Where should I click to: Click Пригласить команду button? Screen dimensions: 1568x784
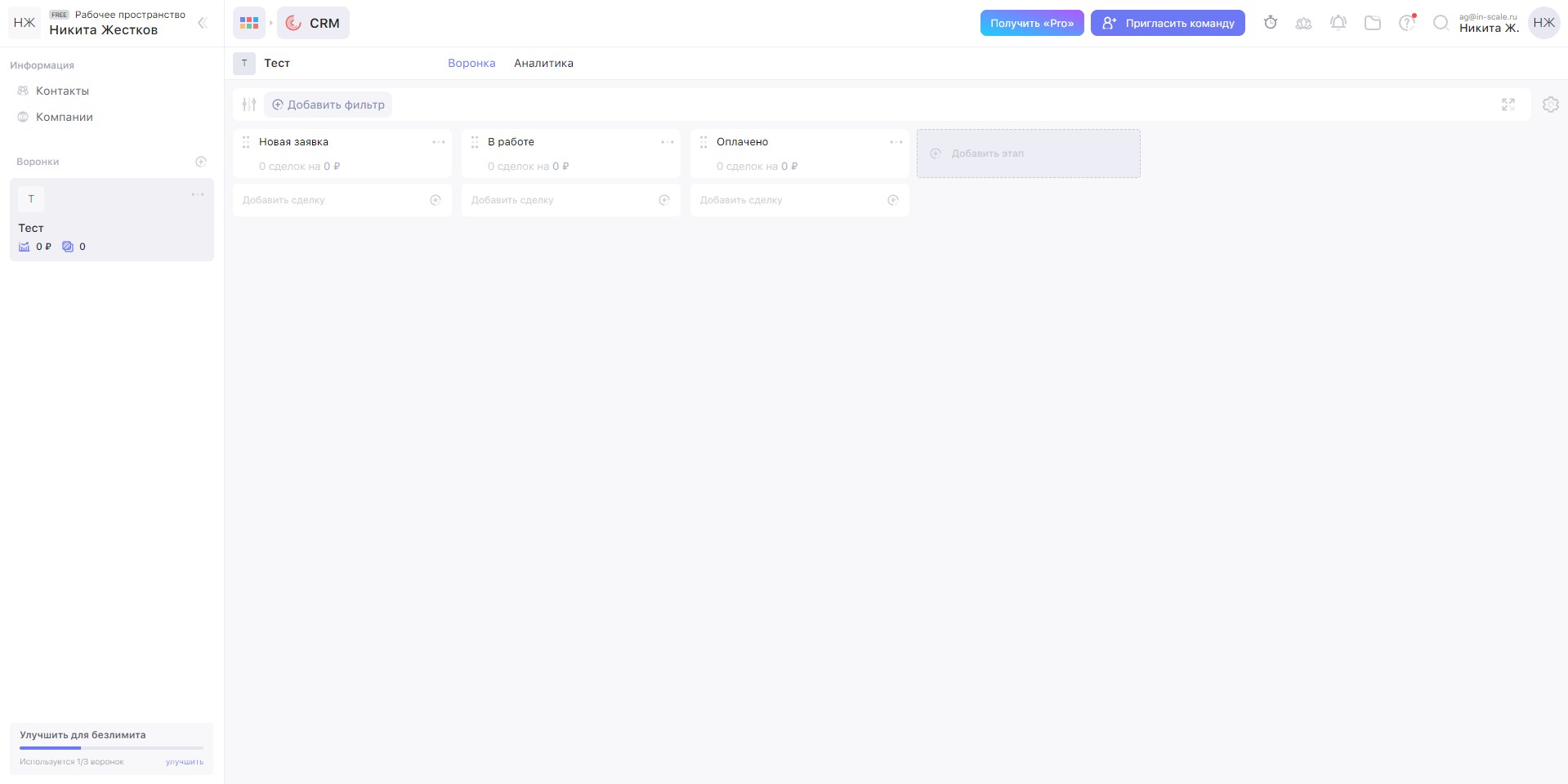tap(1168, 23)
